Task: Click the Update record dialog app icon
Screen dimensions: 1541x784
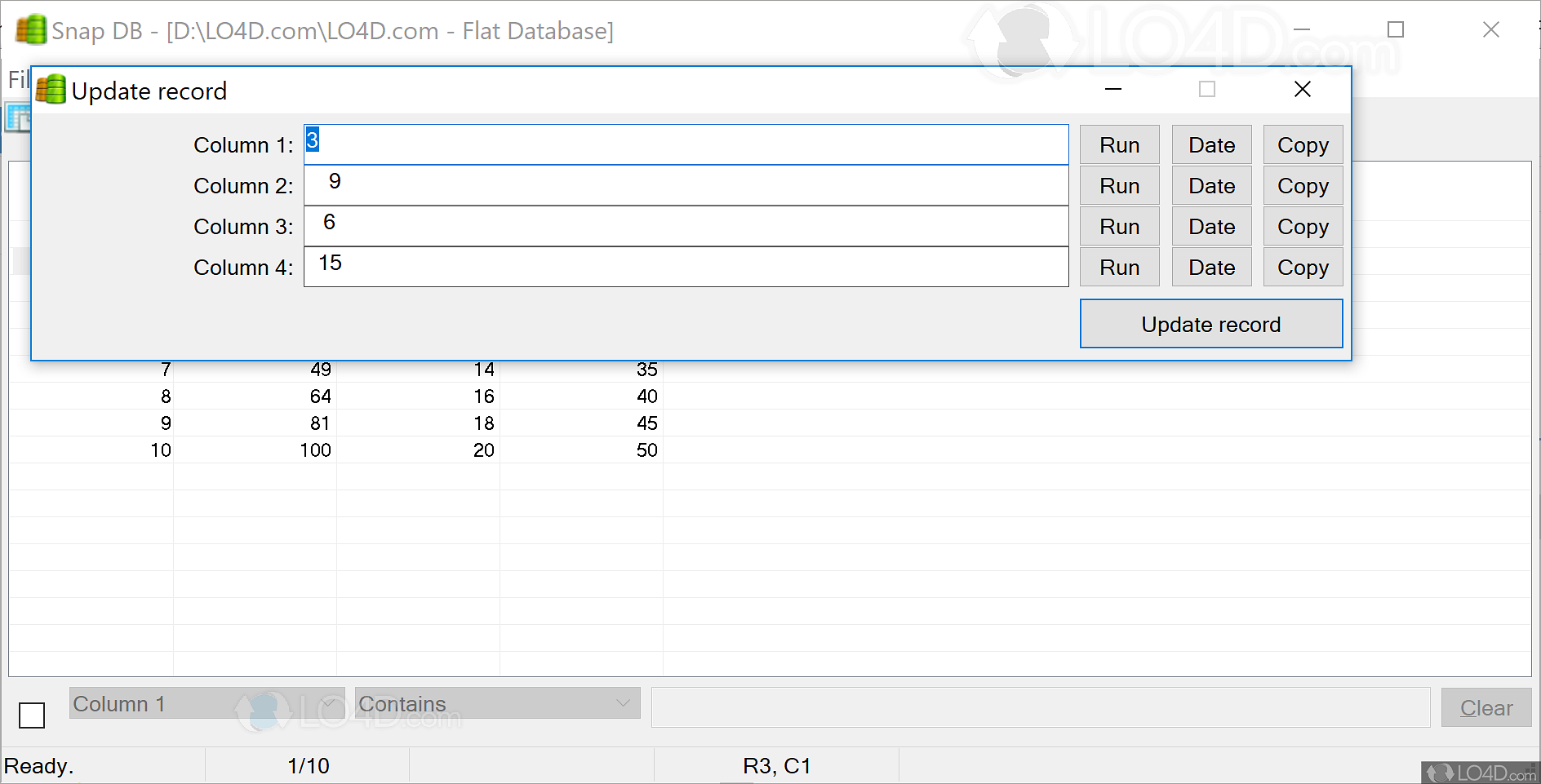Action: tap(51, 90)
